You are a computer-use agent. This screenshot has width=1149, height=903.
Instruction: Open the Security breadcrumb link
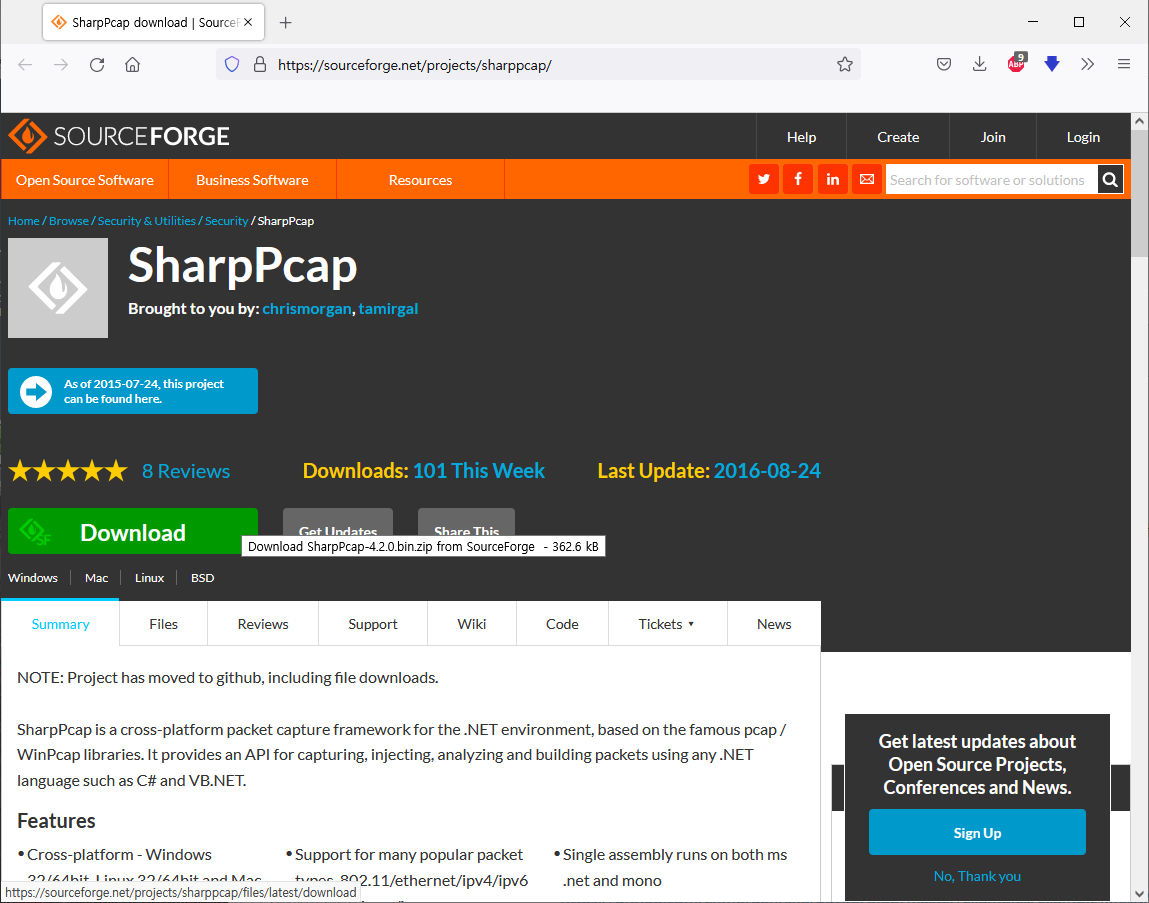[226, 221]
